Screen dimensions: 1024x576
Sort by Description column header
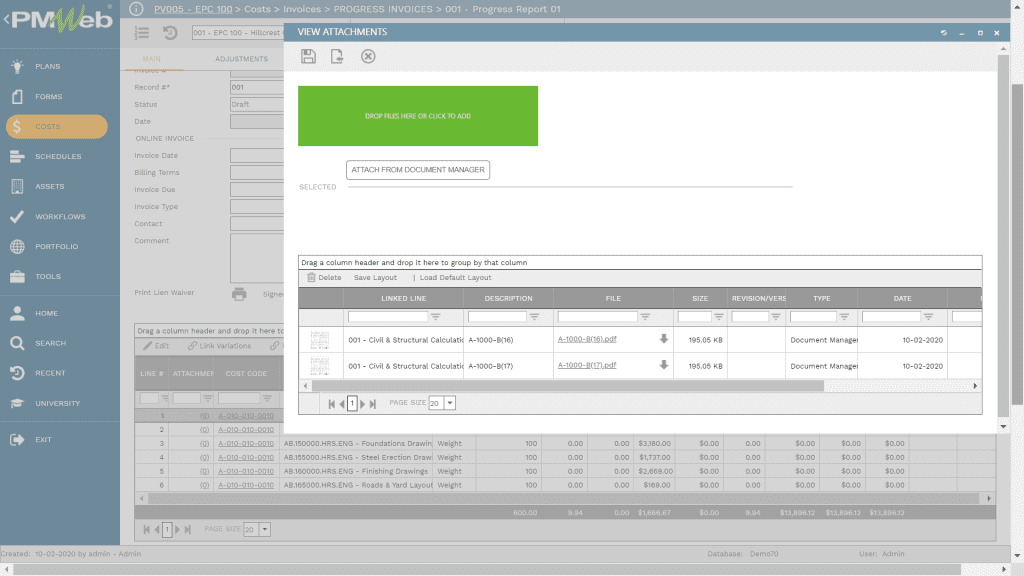tap(508, 298)
